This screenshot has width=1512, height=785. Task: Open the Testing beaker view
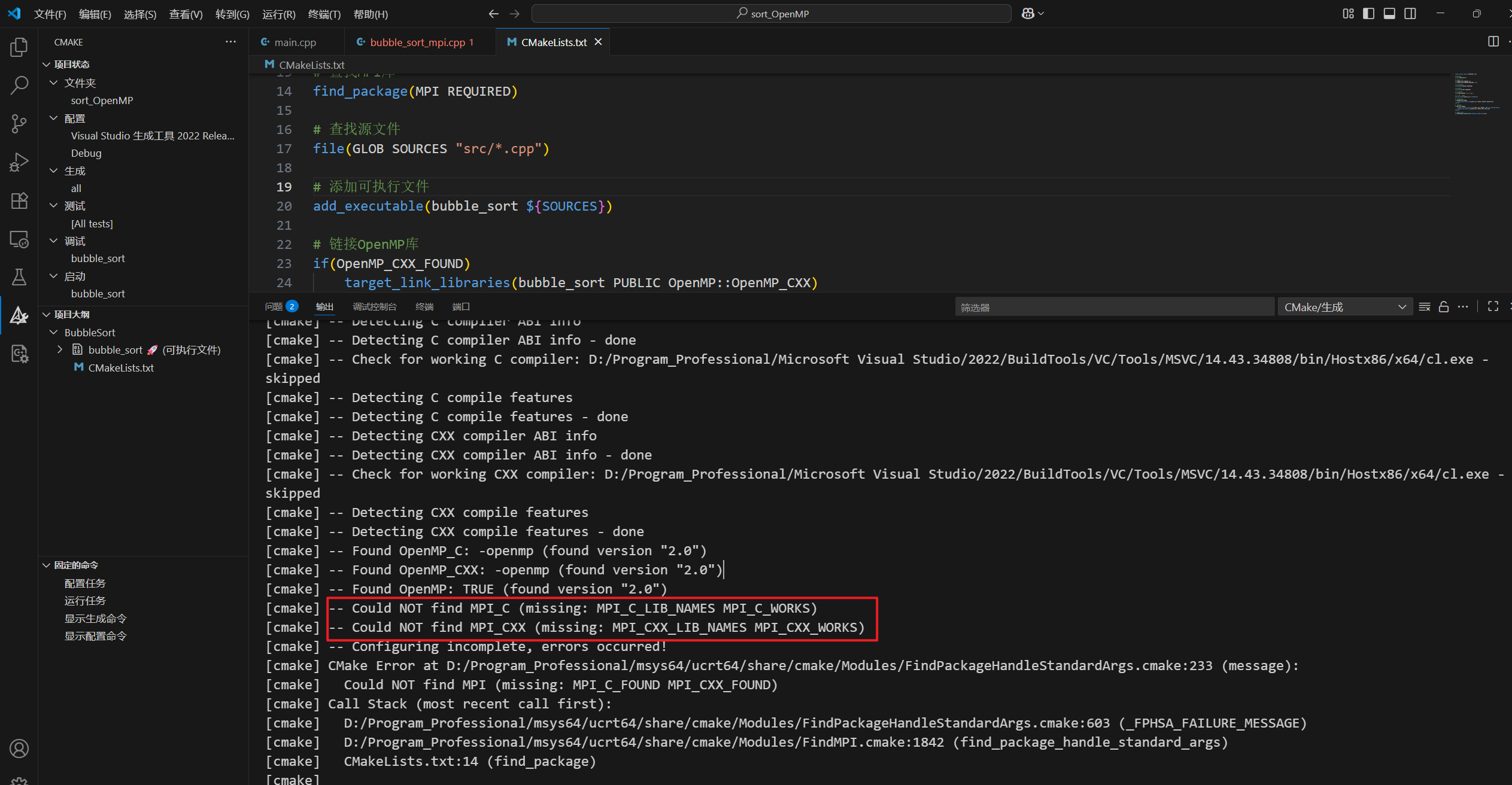point(19,277)
